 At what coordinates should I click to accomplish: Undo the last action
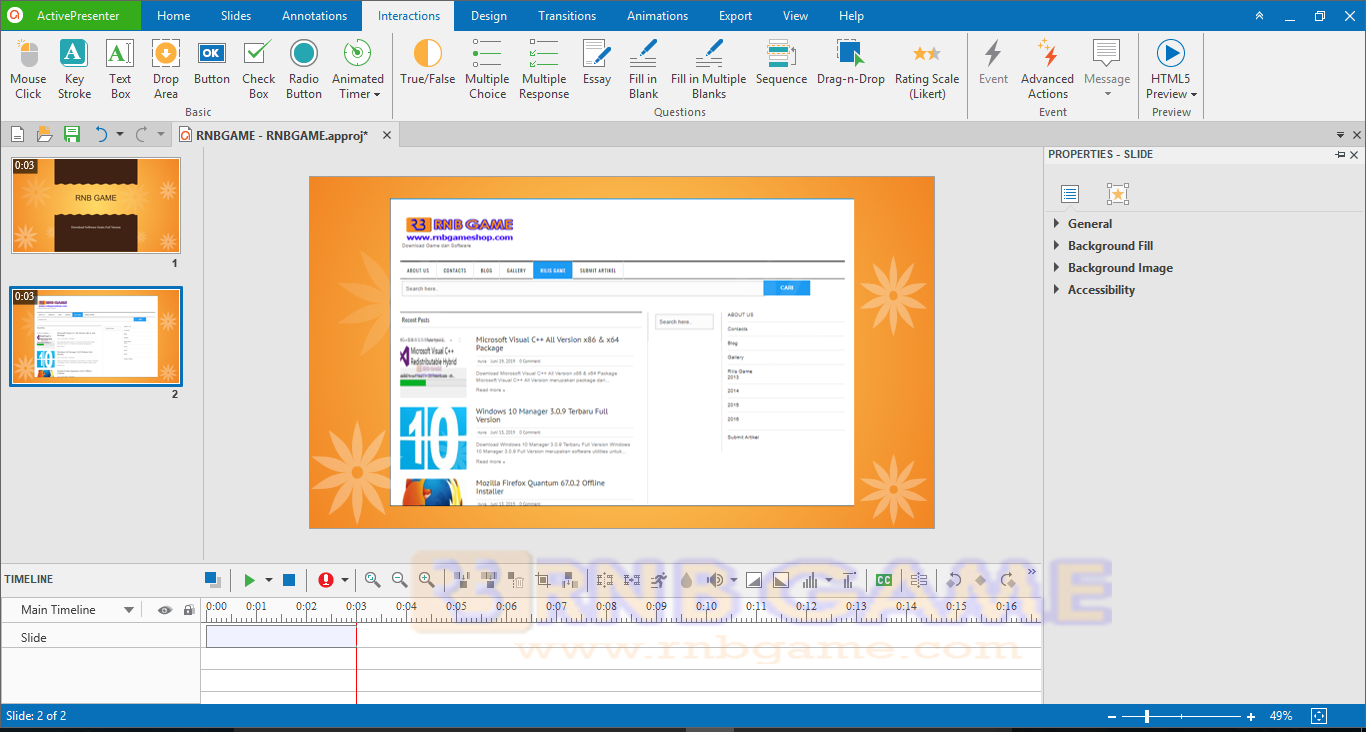click(101, 134)
